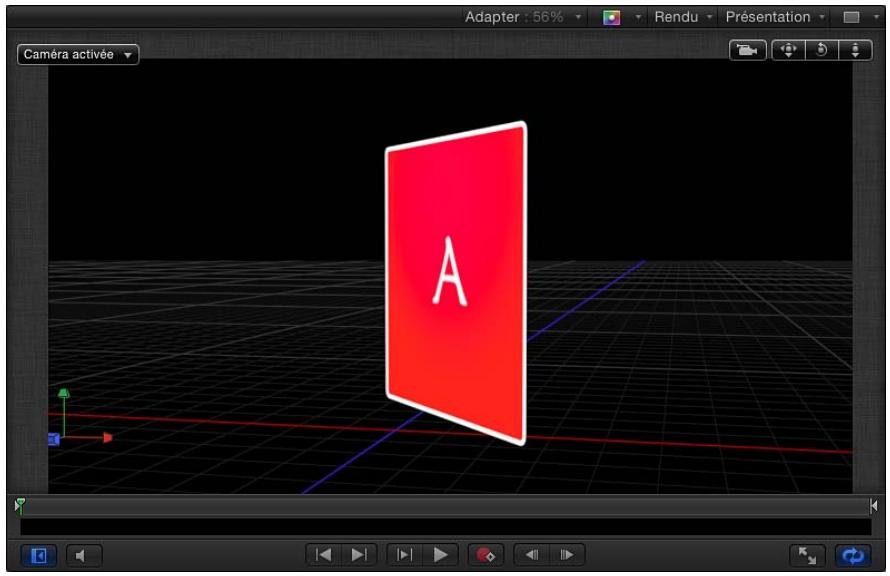Select the Orbit camera tool
890x576 pixels.
pyautogui.click(x=821, y=51)
